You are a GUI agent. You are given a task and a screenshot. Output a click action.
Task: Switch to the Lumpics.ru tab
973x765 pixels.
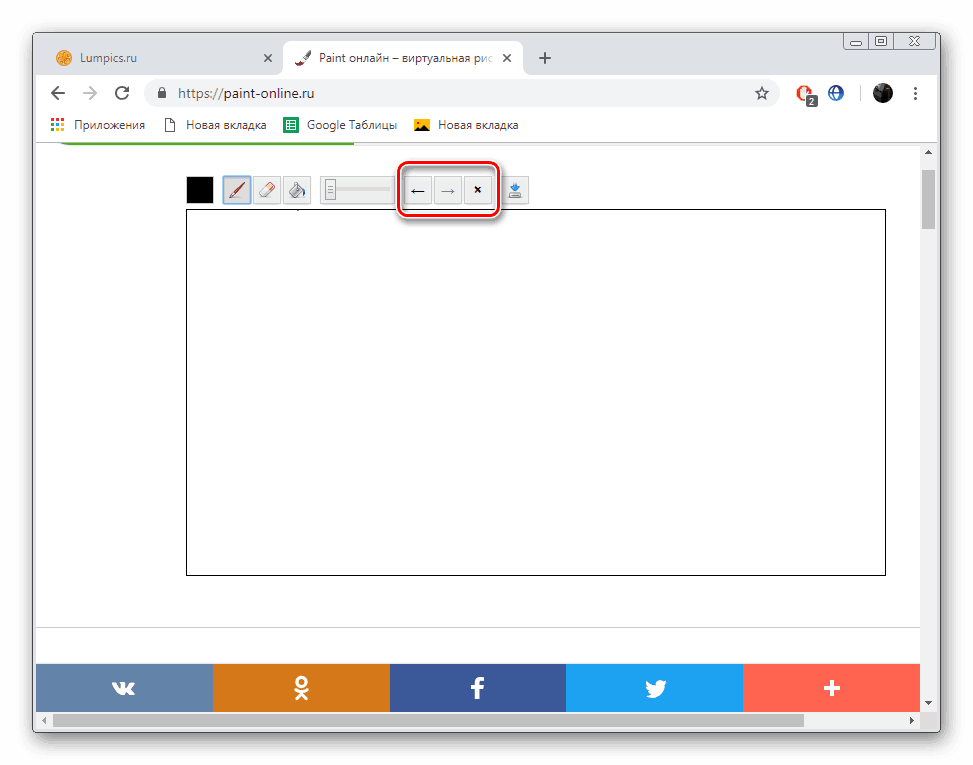(161, 58)
